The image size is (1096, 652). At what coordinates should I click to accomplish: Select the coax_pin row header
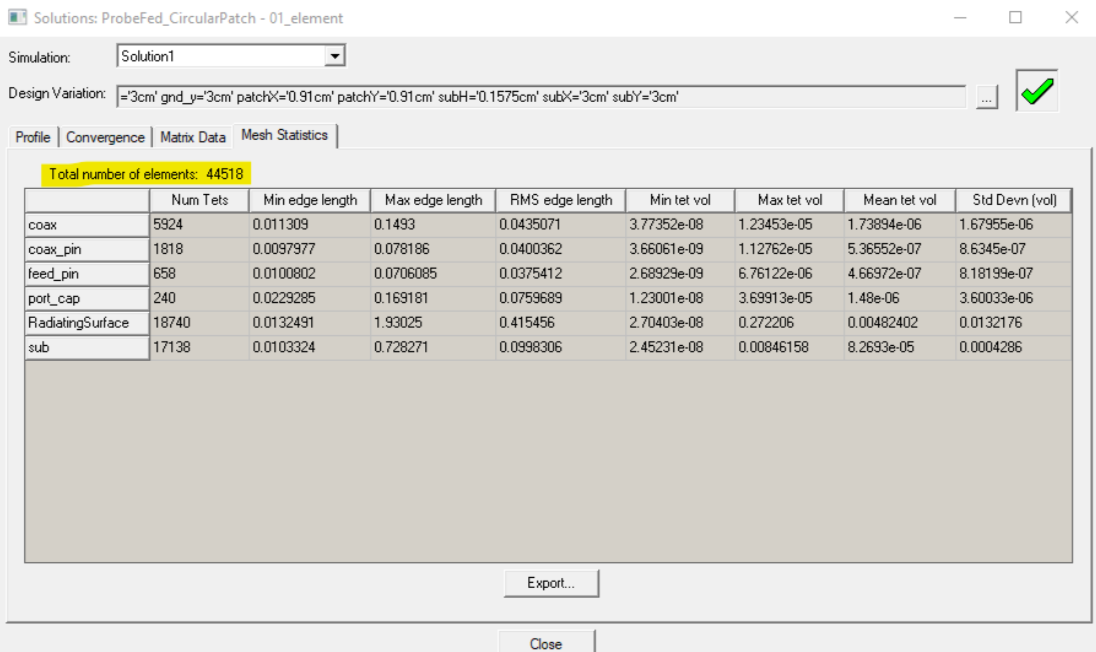[x=87, y=249]
